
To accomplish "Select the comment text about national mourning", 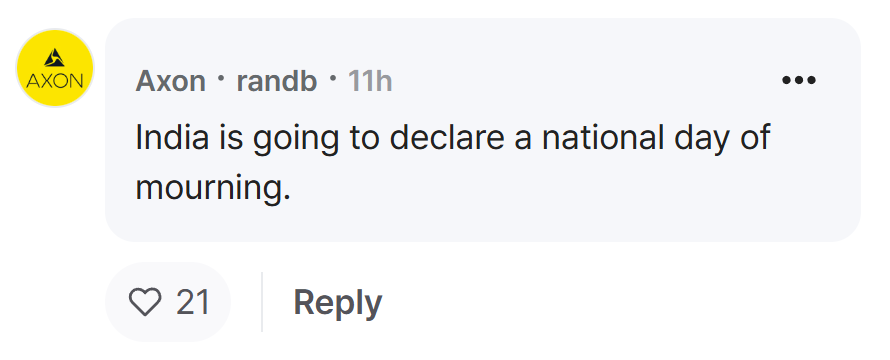I will (452, 162).
